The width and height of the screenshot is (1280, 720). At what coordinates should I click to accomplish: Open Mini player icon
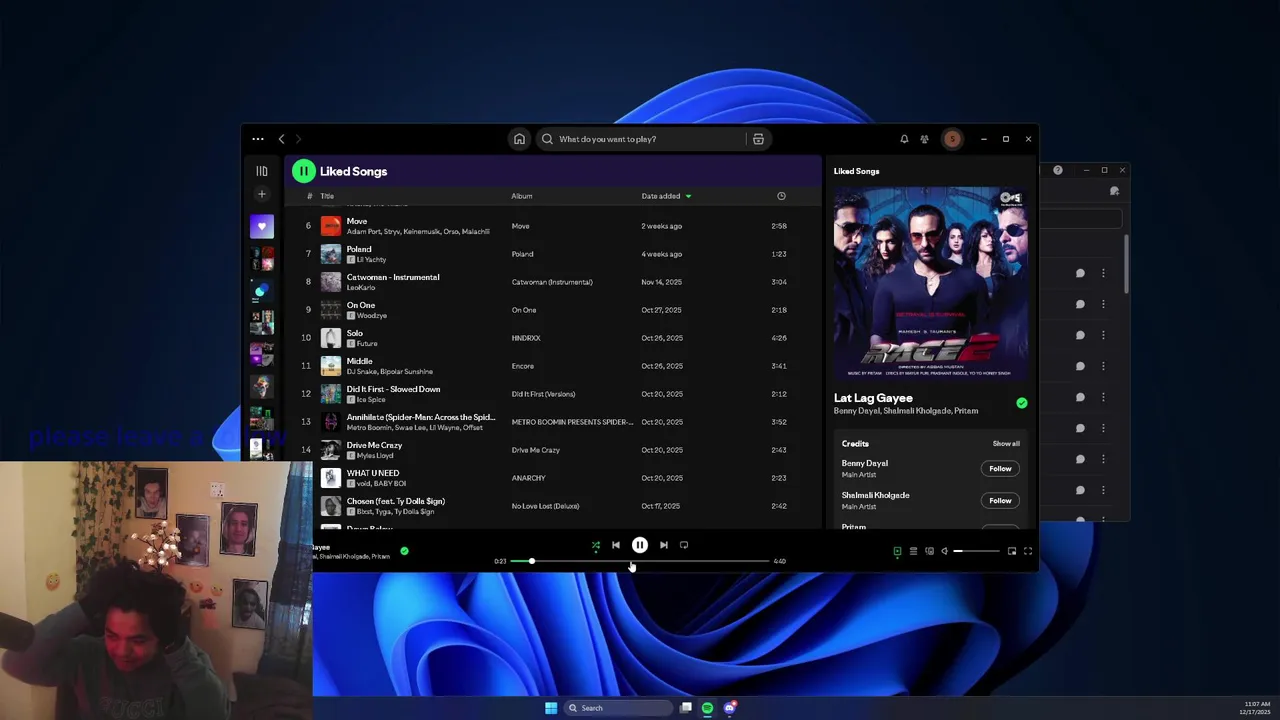coord(1012,551)
